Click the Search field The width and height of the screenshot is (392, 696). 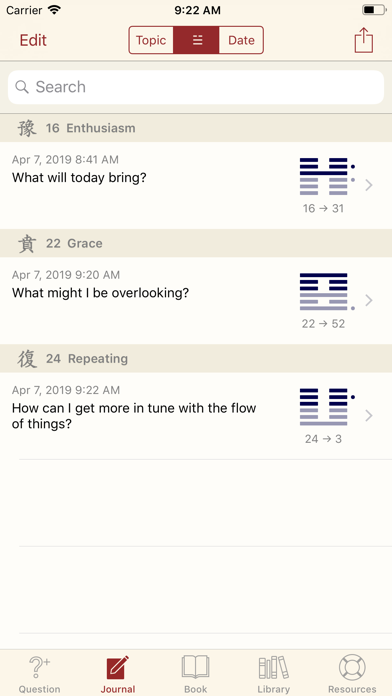pyautogui.click(x=196, y=87)
